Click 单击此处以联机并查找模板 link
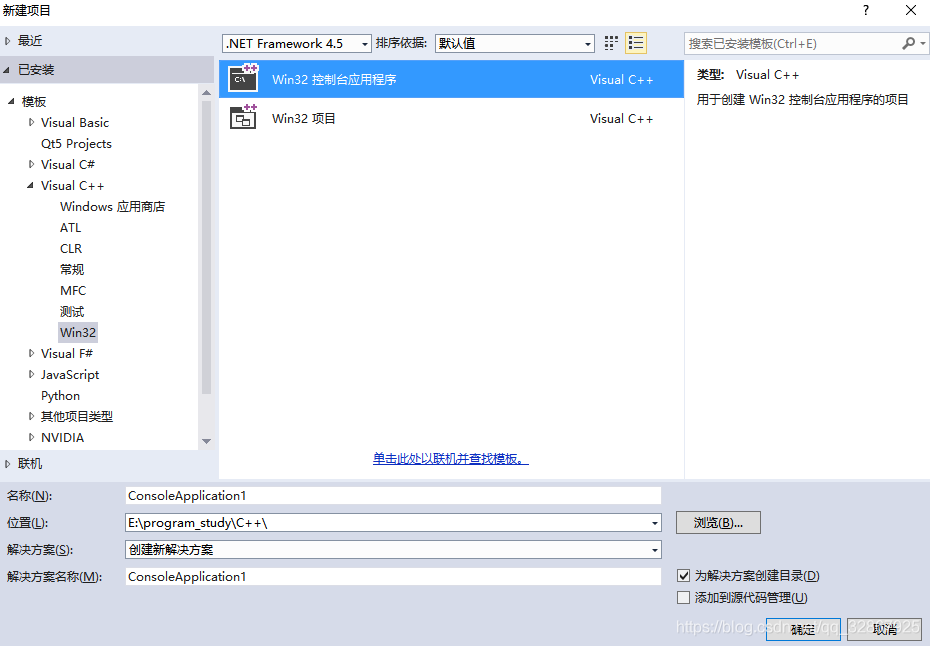The height and width of the screenshot is (646, 930). pos(451,459)
